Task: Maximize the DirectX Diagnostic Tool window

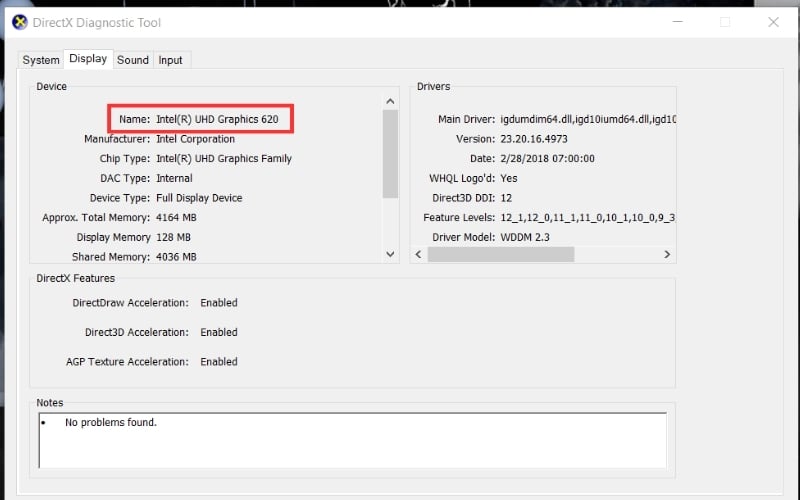Action: 725,22
